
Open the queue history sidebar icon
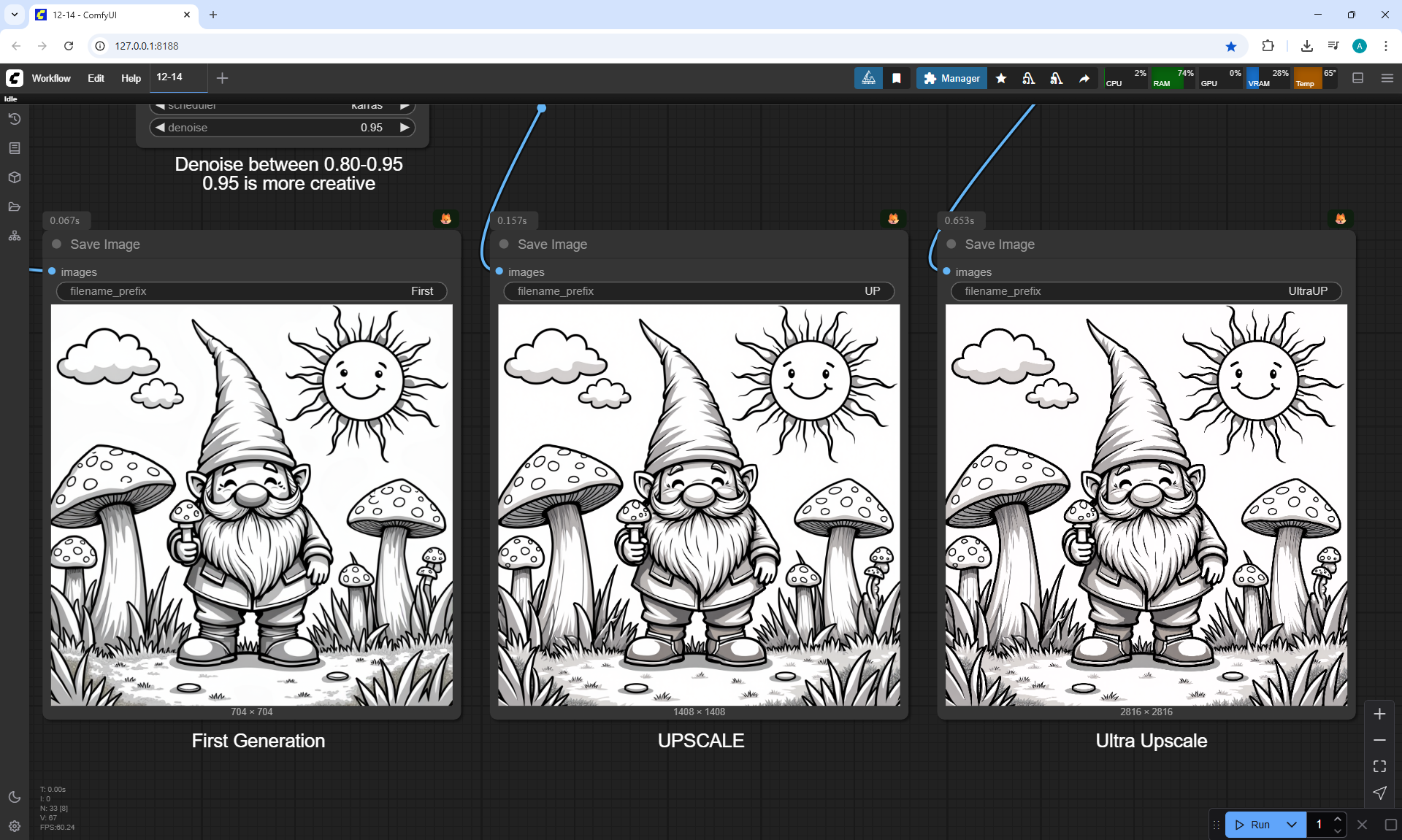(x=14, y=119)
